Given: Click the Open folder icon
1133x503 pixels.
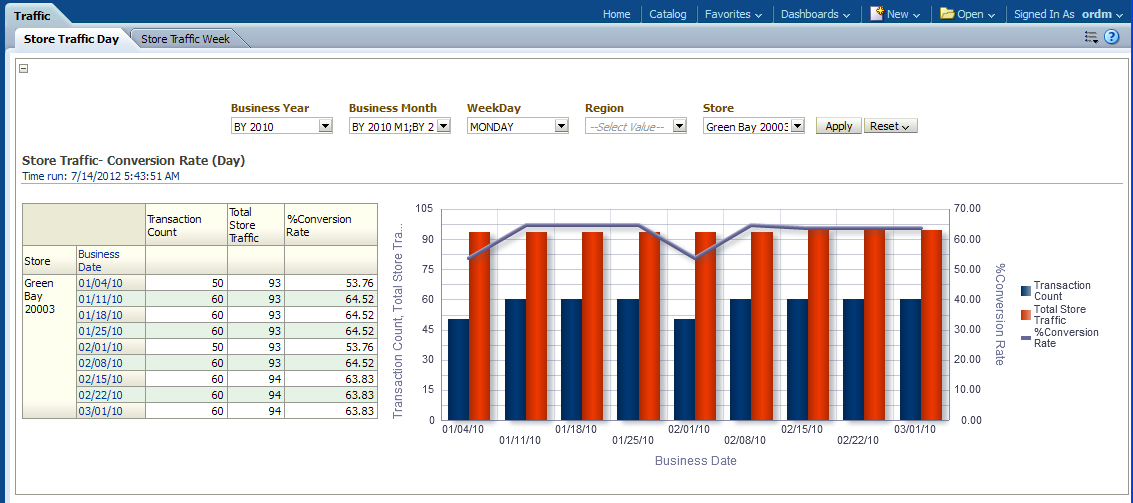Looking at the screenshot, I should pos(947,14).
